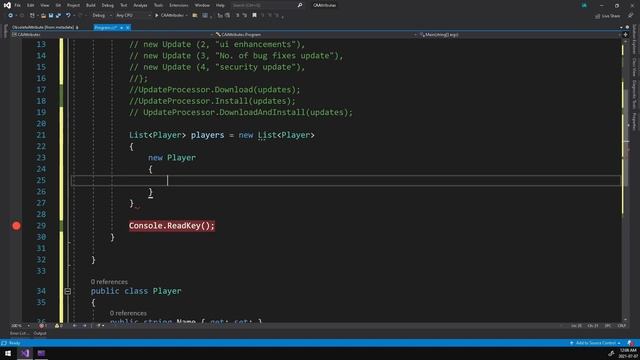Click 'new Player' on line 23
640x360 pixels.
pos(172,158)
